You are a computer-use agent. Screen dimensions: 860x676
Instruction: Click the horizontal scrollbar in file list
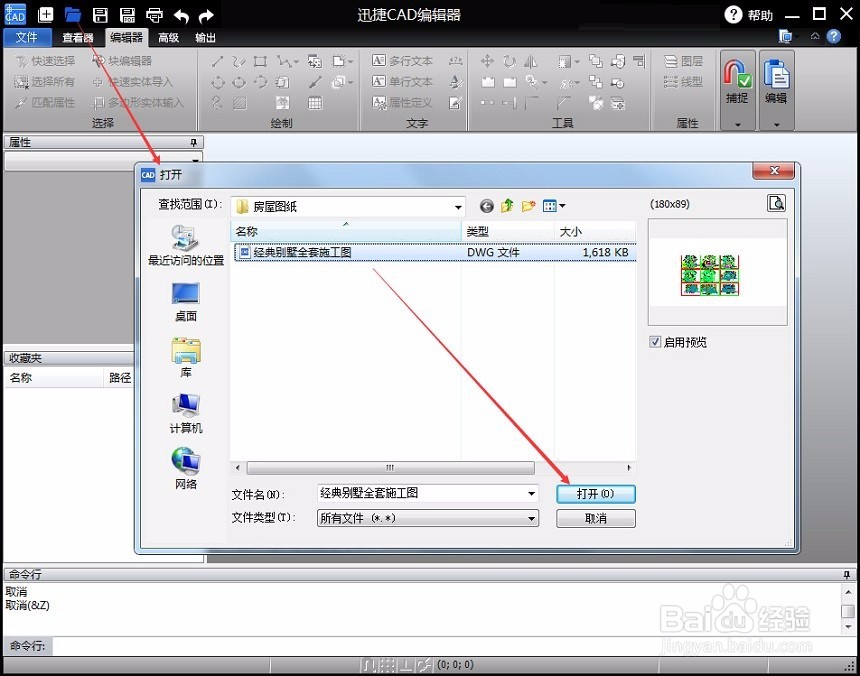pyautogui.click(x=390, y=468)
